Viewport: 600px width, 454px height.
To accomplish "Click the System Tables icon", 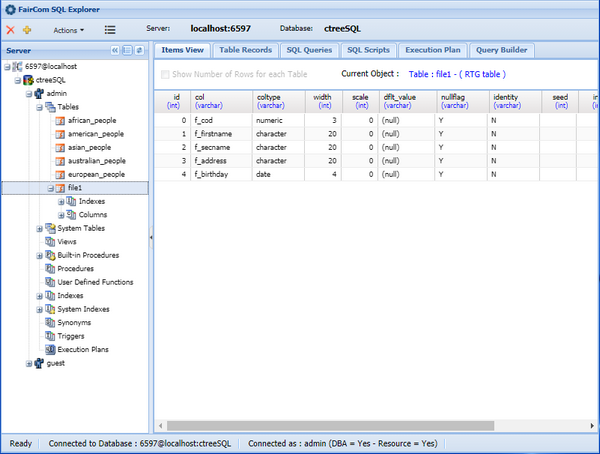I will point(50,228).
